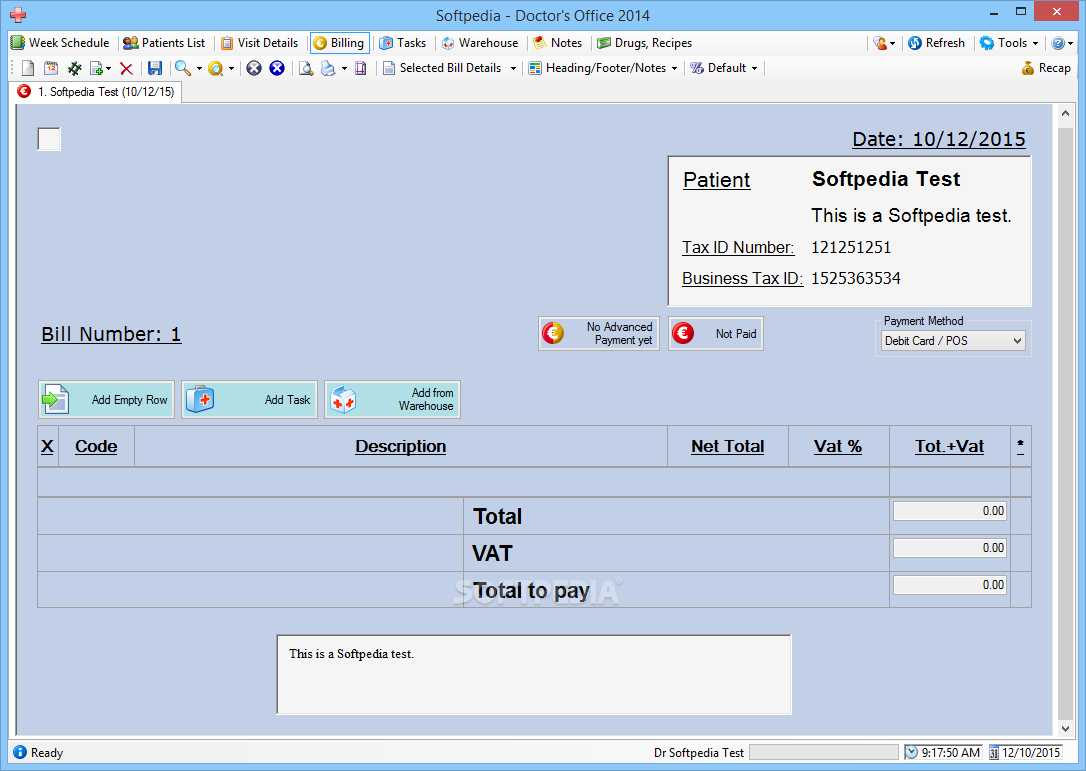The image size is (1086, 771).
Task: Click the grey circled X icon
Action: pos(254,68)
